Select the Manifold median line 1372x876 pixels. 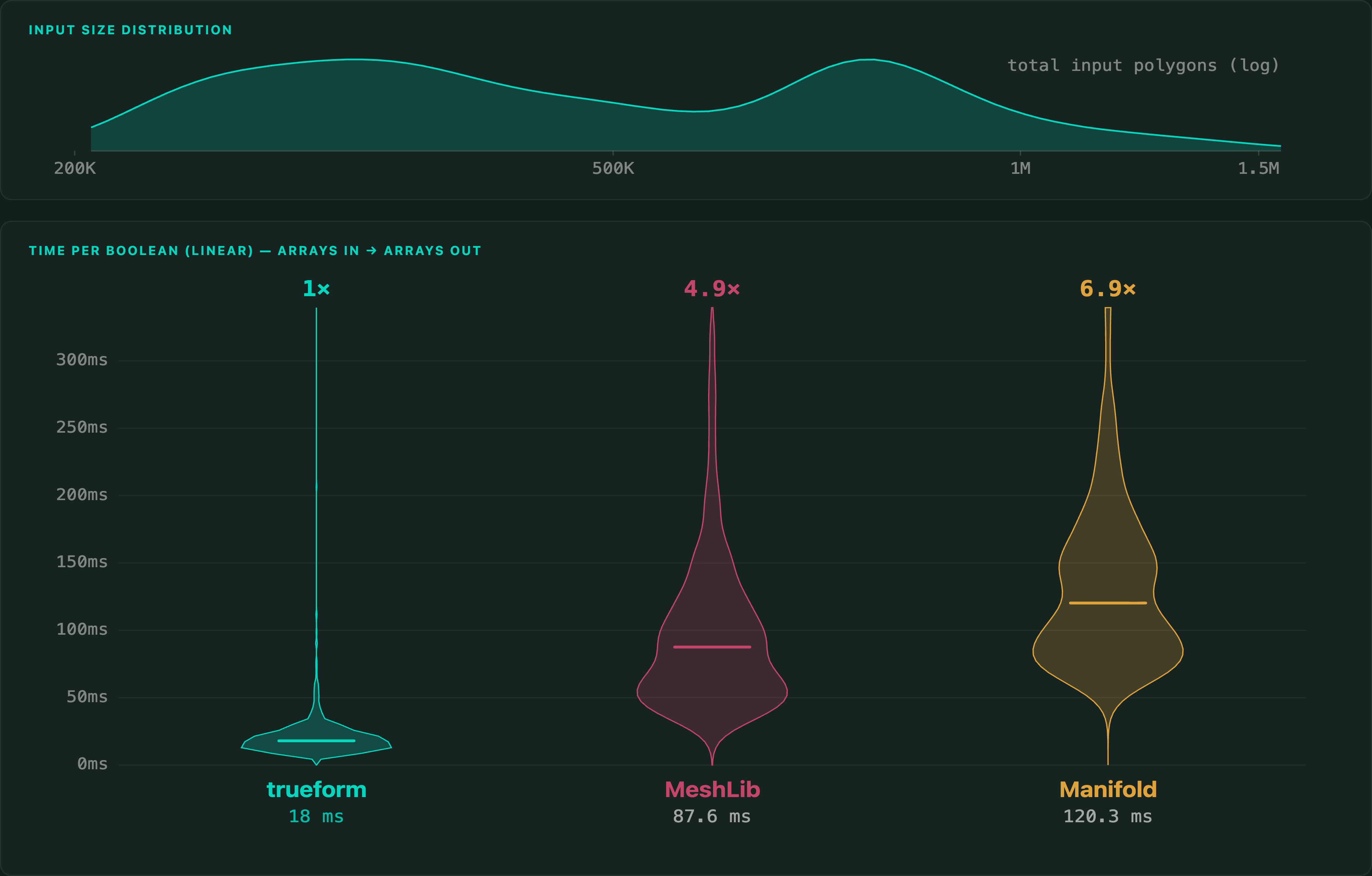click(1108, 603)
